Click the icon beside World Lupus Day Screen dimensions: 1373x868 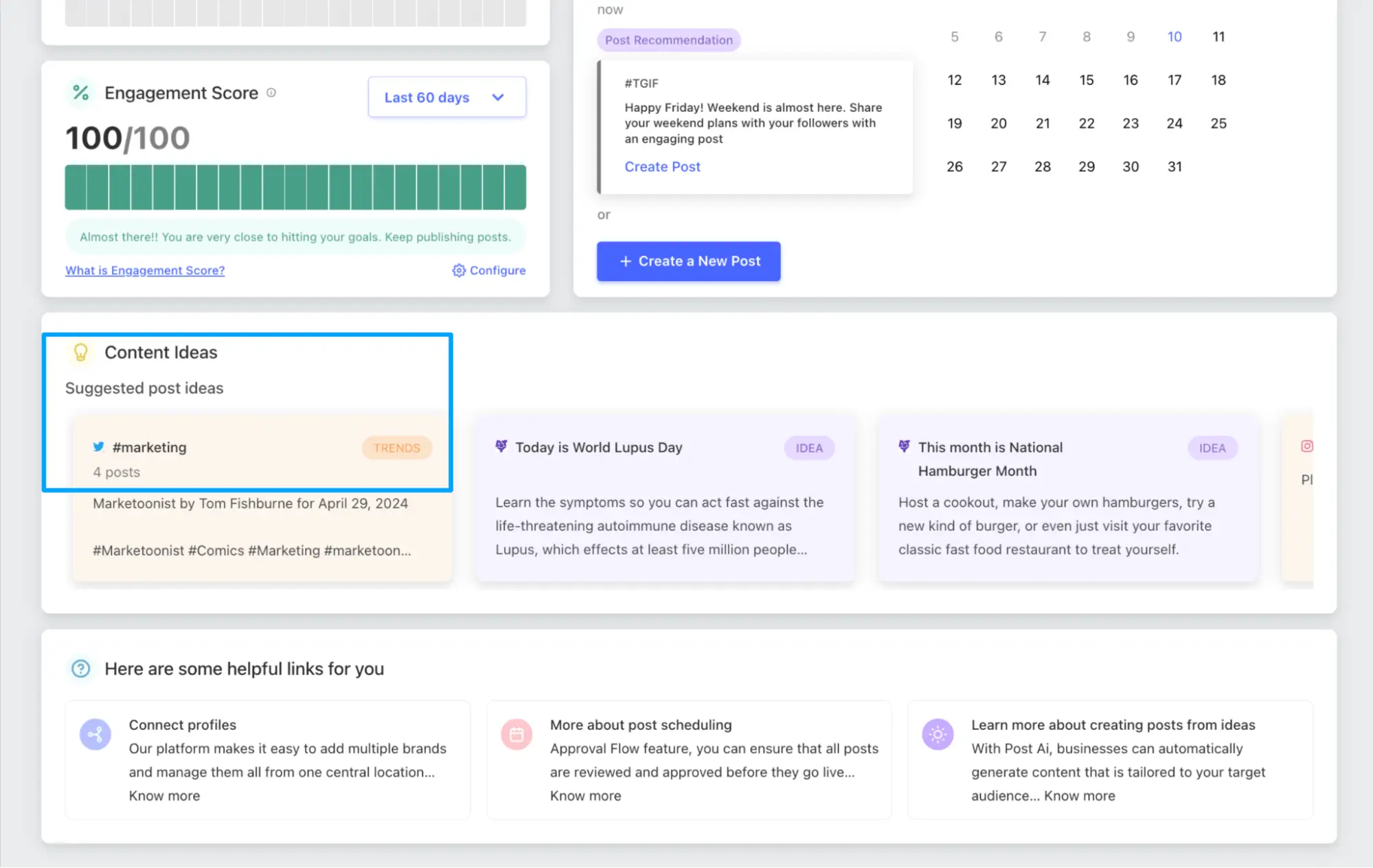pyautogui.click(x=501, y=446)
